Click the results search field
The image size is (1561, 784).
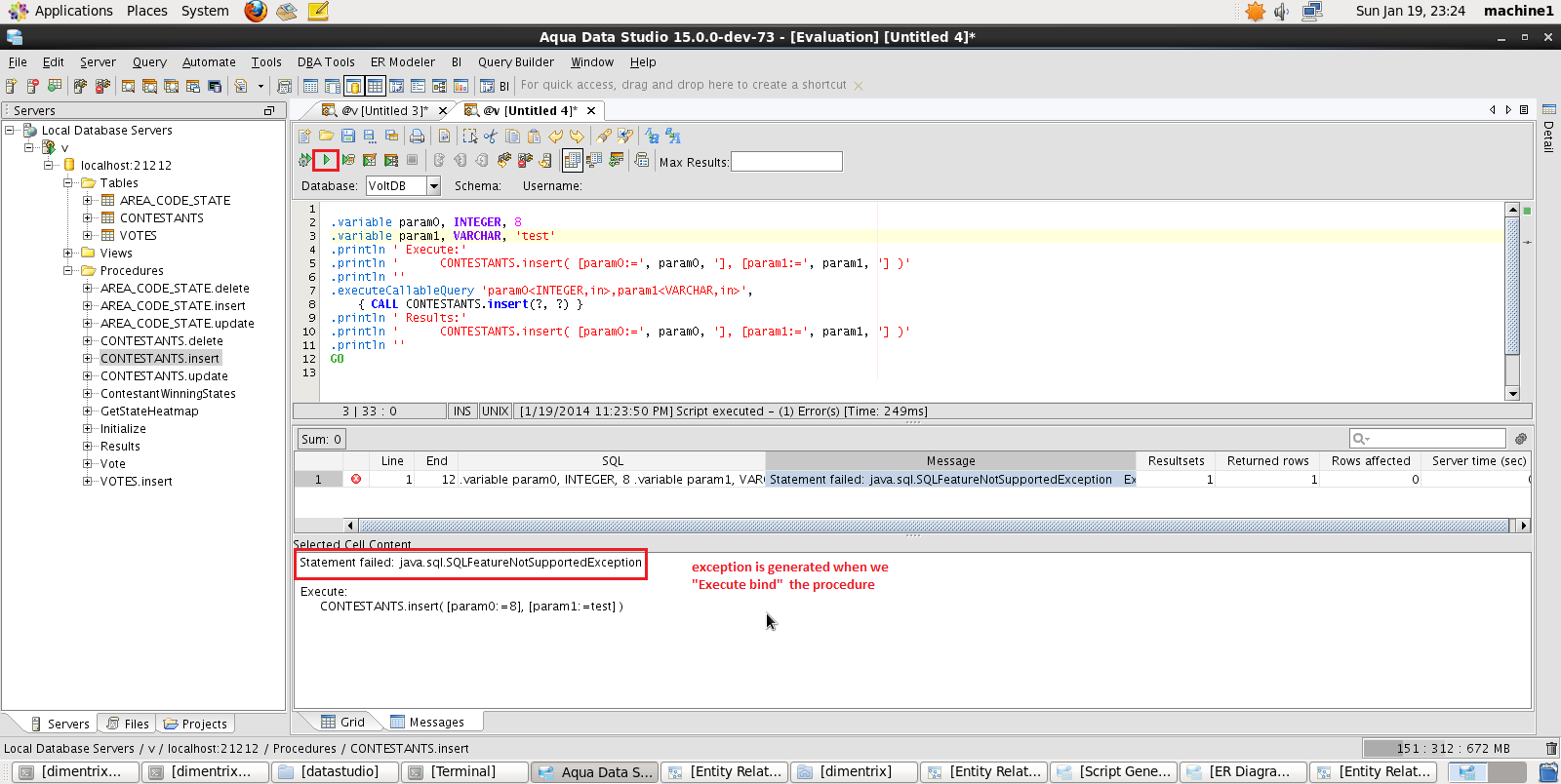(x=1427, y=439)
